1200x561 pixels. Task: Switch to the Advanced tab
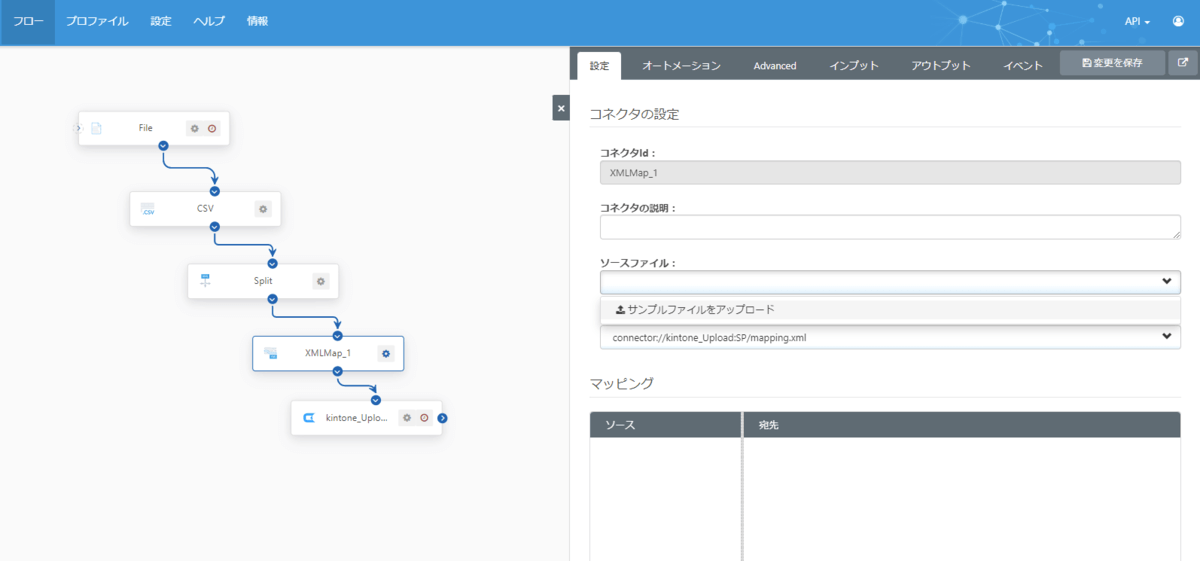[x=775, y=66]
